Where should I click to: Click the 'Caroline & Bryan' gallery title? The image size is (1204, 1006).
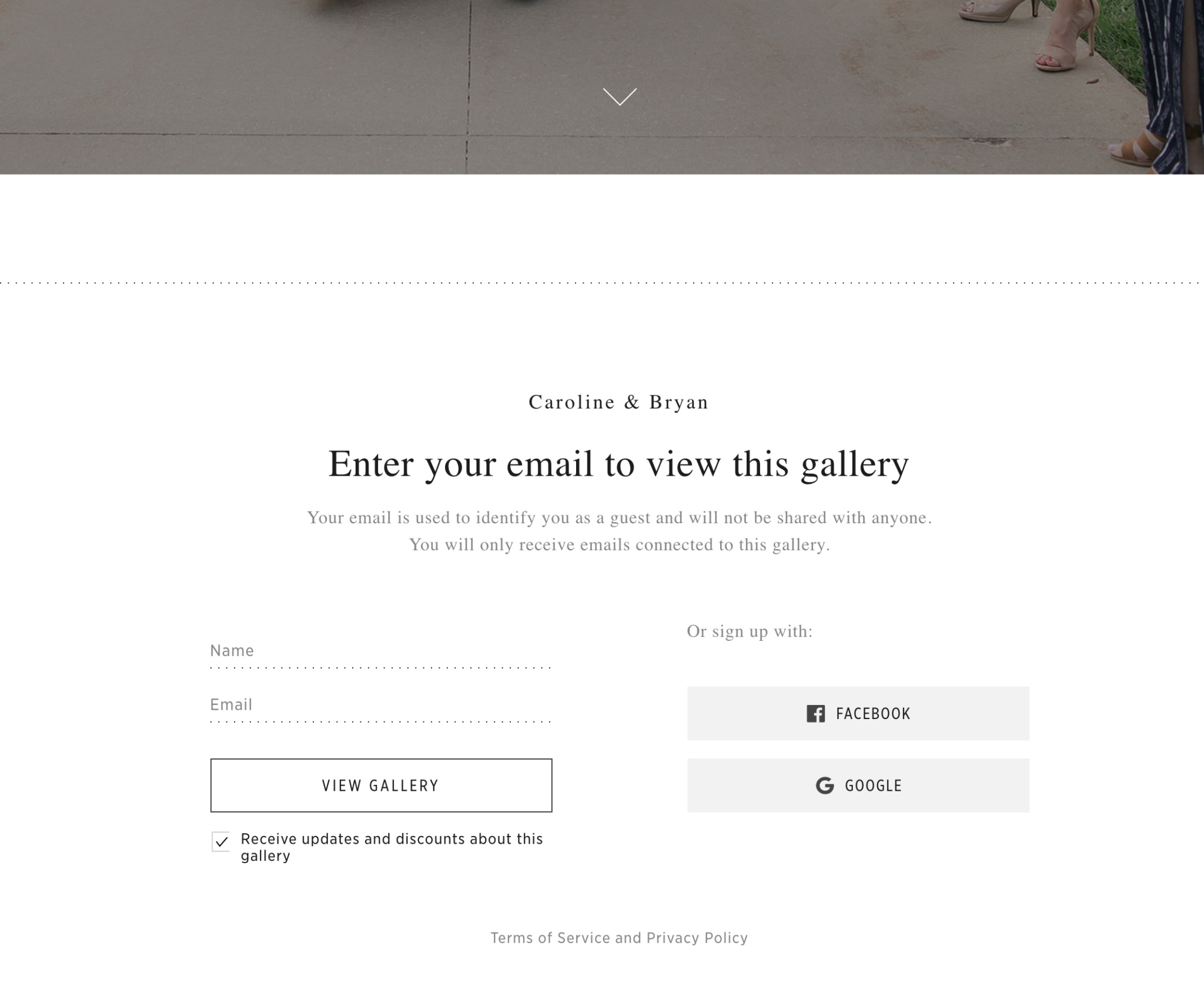coord(618,402)
